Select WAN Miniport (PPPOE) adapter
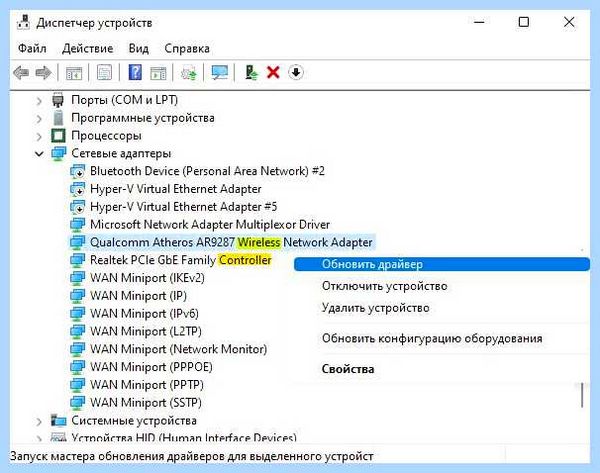 click(x=151, y=367)
